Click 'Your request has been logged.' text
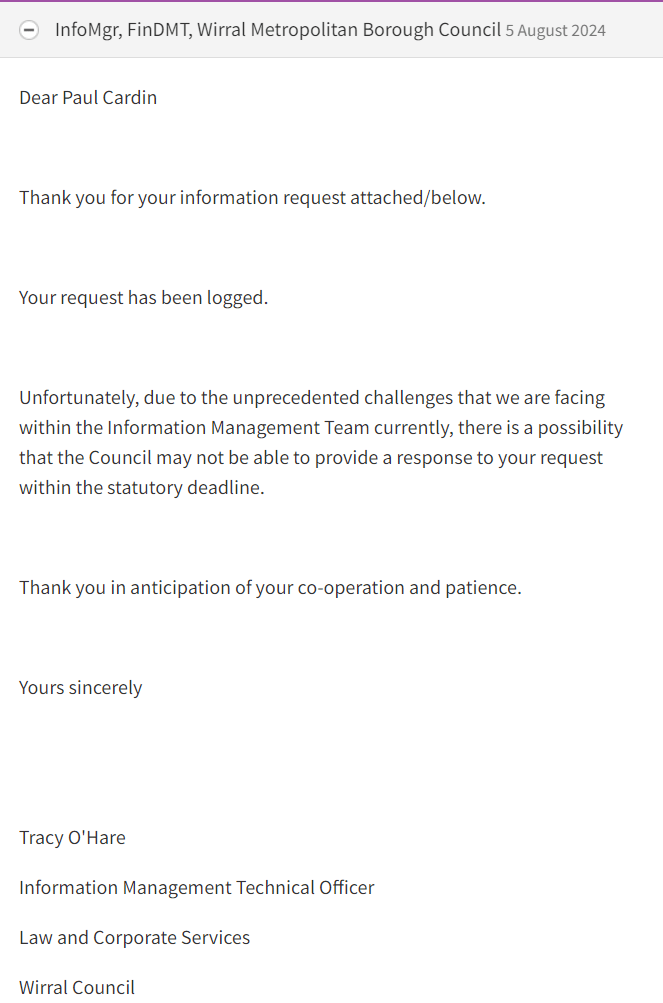This screenshot has width=663, height=1003. click(x=143, y=298)
